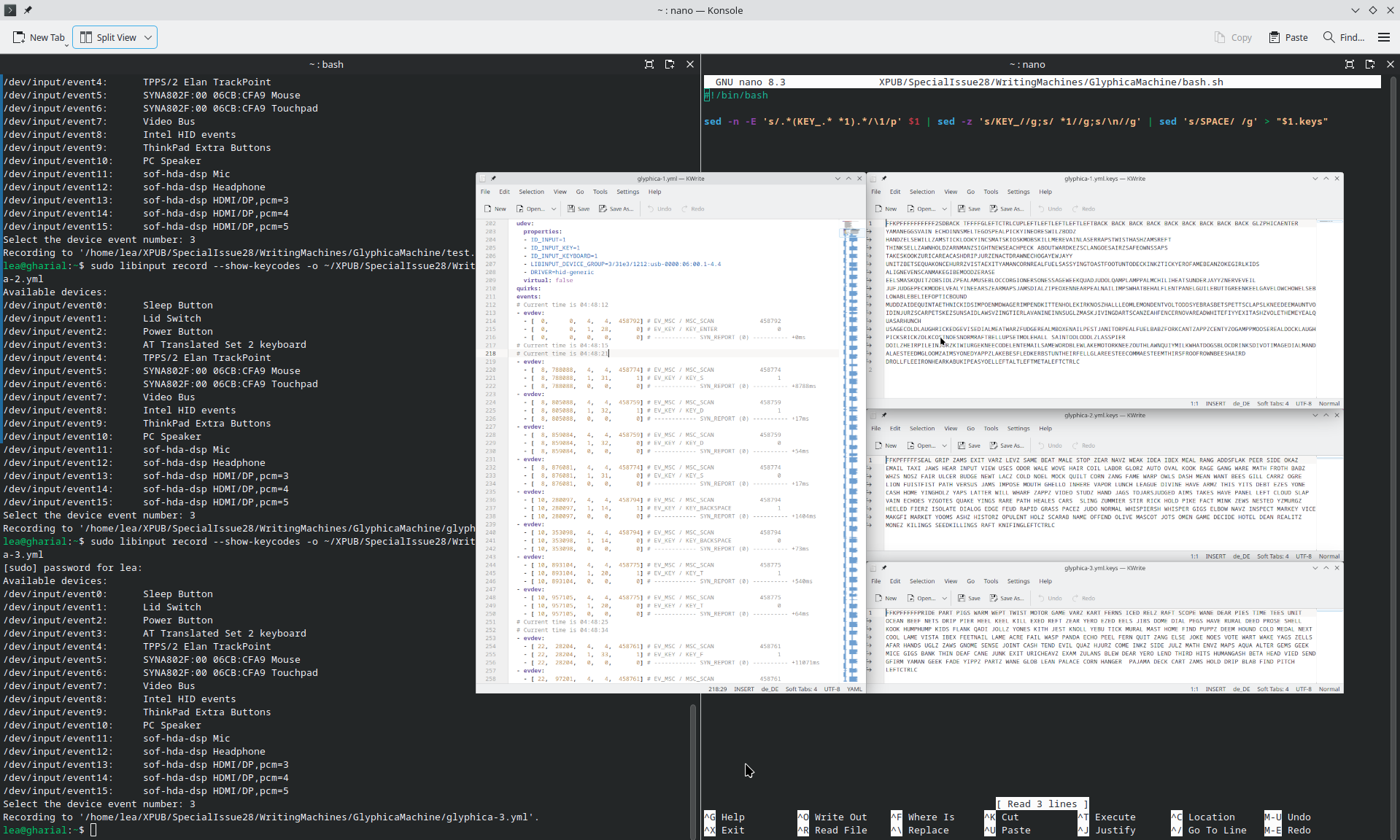The height and width of the screenshot is (840, 1400).
Task: Expand Open arrow in glyphica-3.yml.keys KWrite
Action: coord(945,598)
